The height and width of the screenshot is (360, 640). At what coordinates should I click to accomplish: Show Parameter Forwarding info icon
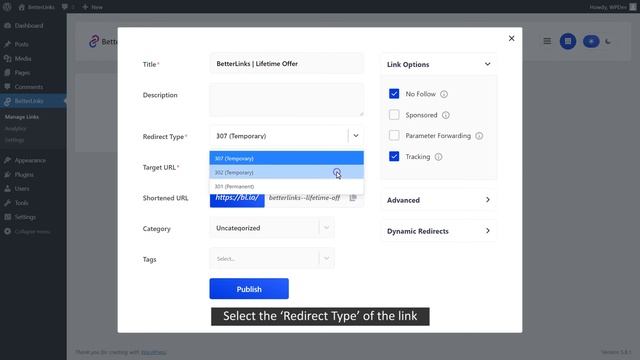point(479,136)
